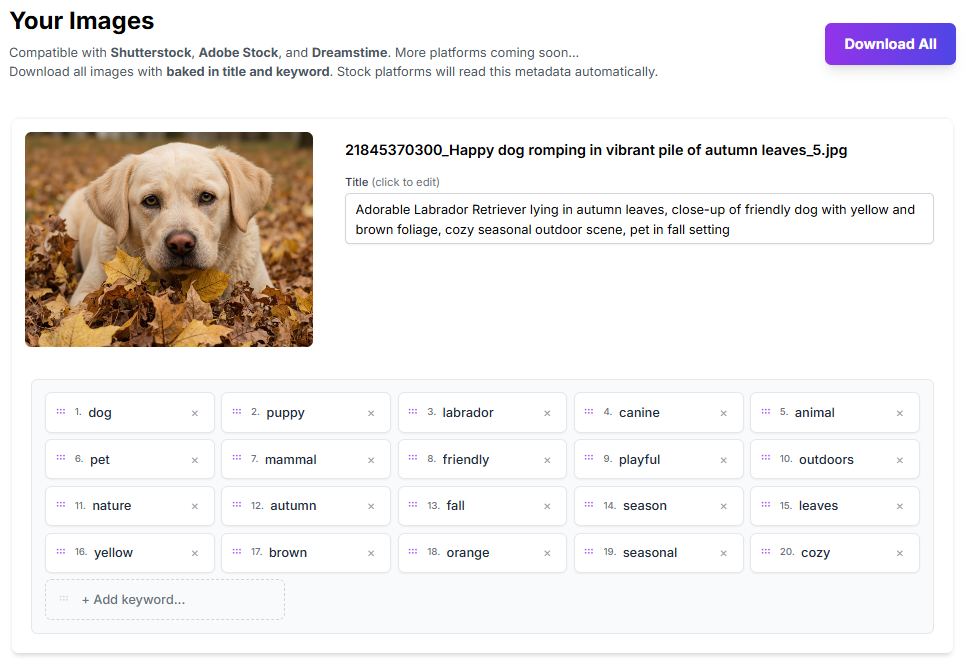Click drag handle of 'yellow' keyword

point(60,552)
